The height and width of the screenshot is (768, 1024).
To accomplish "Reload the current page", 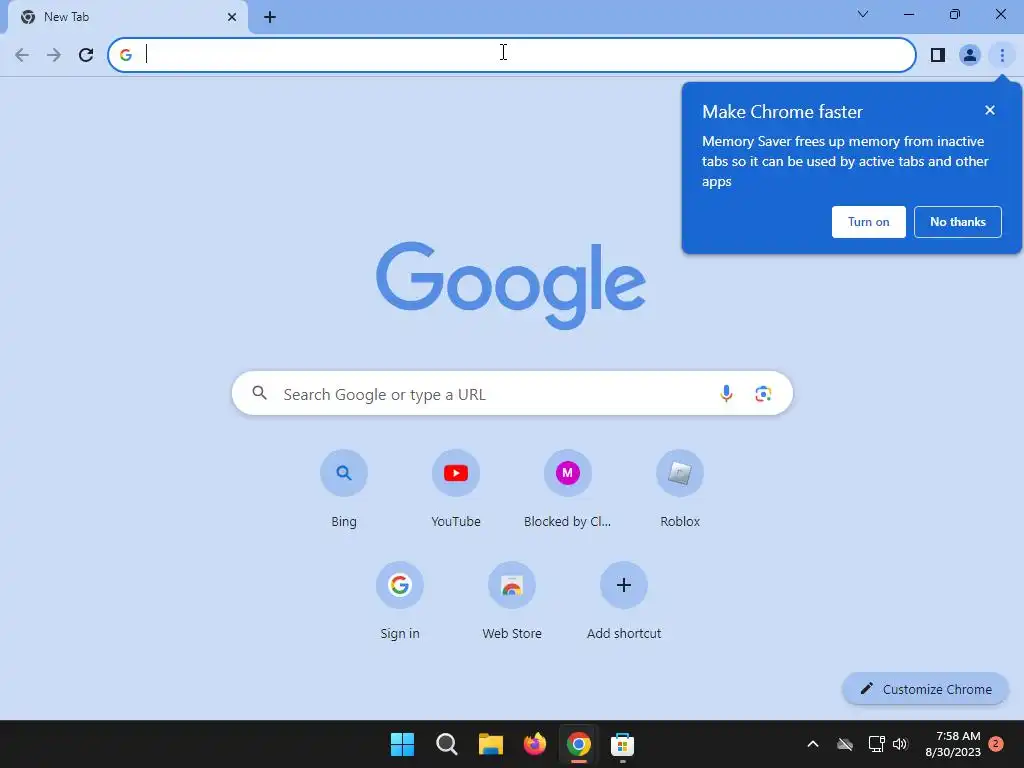I will [x=86, y=55].
